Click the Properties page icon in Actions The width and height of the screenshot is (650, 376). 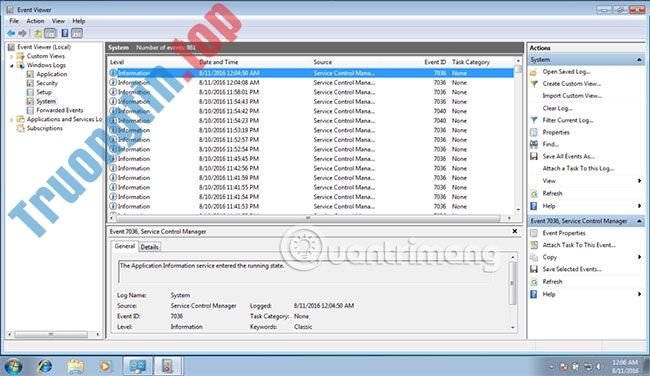[534, 133]
